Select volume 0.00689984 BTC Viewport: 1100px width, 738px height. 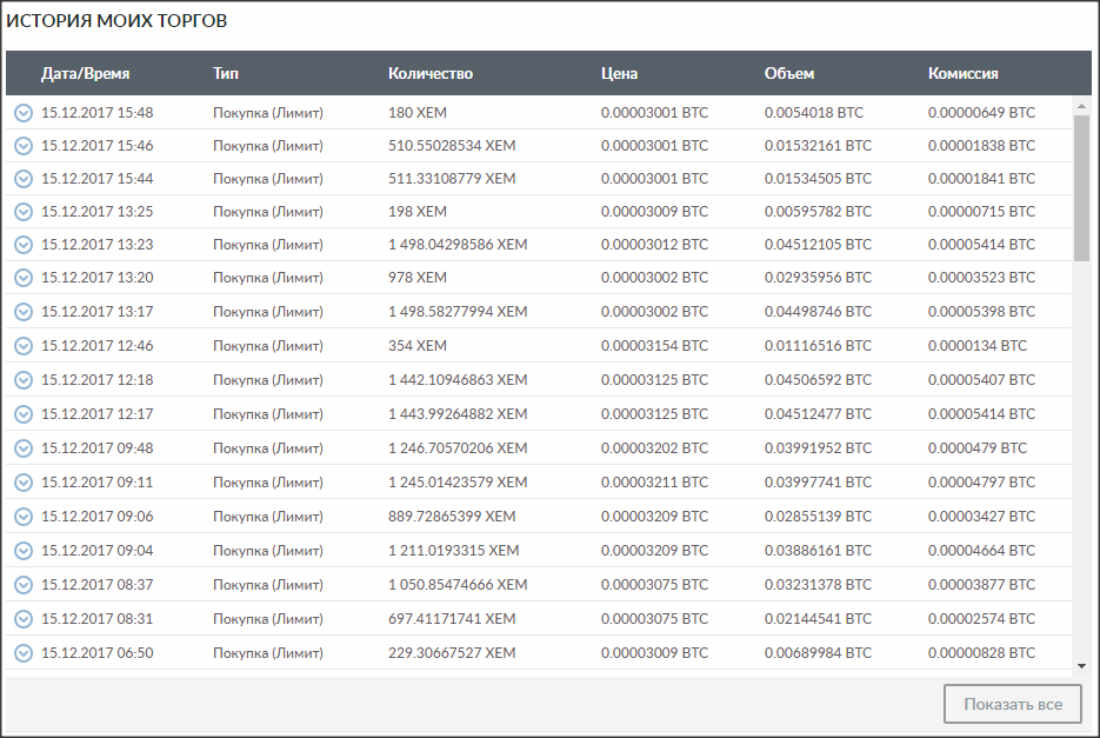(818, 653)
